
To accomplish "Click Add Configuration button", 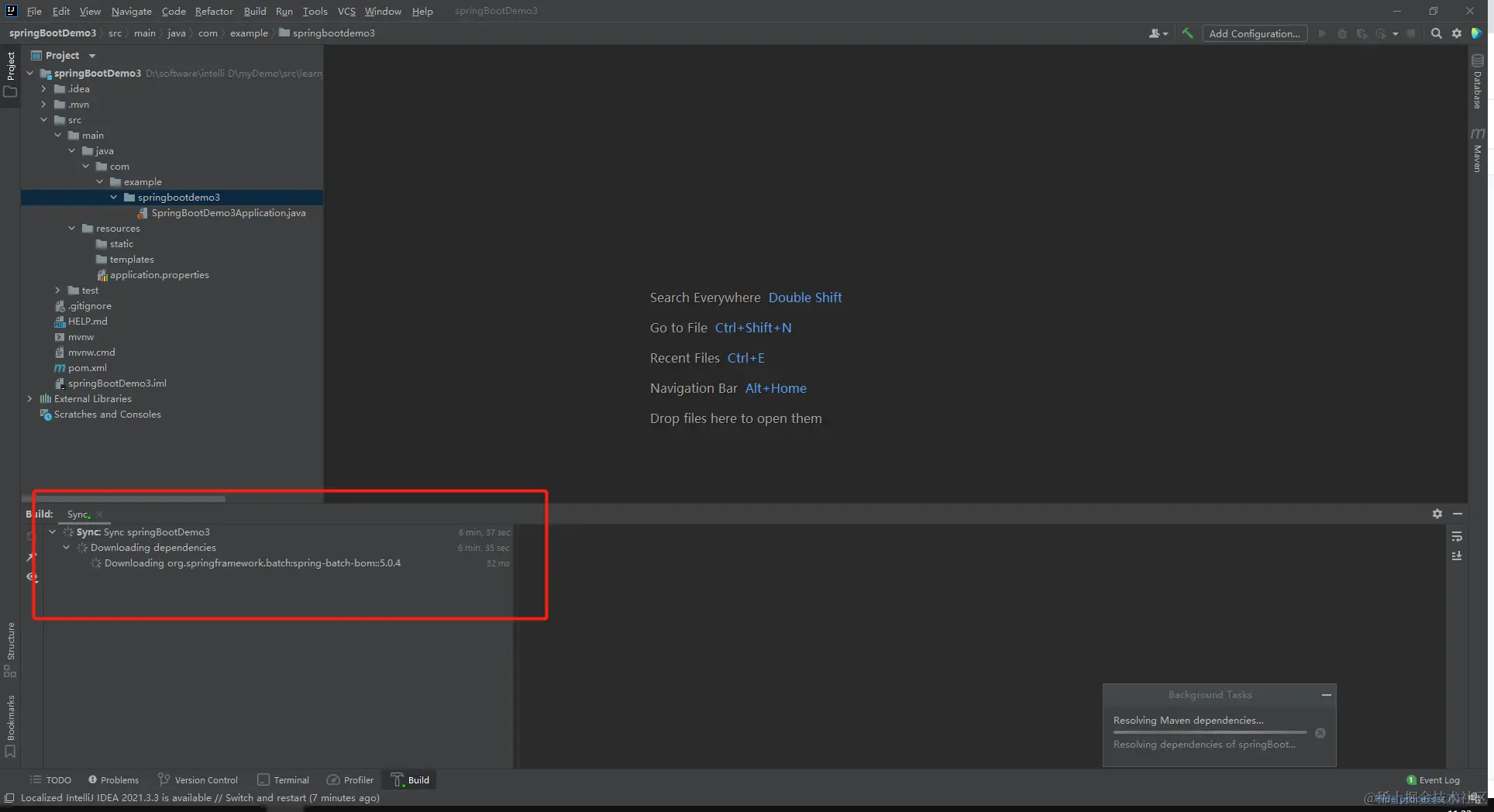I will [x=1255, y=33].
